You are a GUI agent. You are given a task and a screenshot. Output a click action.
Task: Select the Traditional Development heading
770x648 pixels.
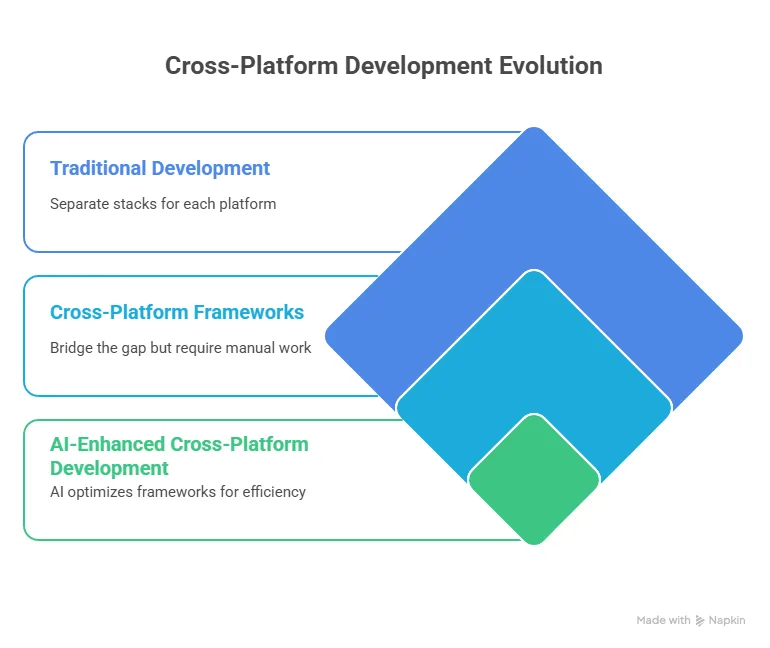[160, 168]
